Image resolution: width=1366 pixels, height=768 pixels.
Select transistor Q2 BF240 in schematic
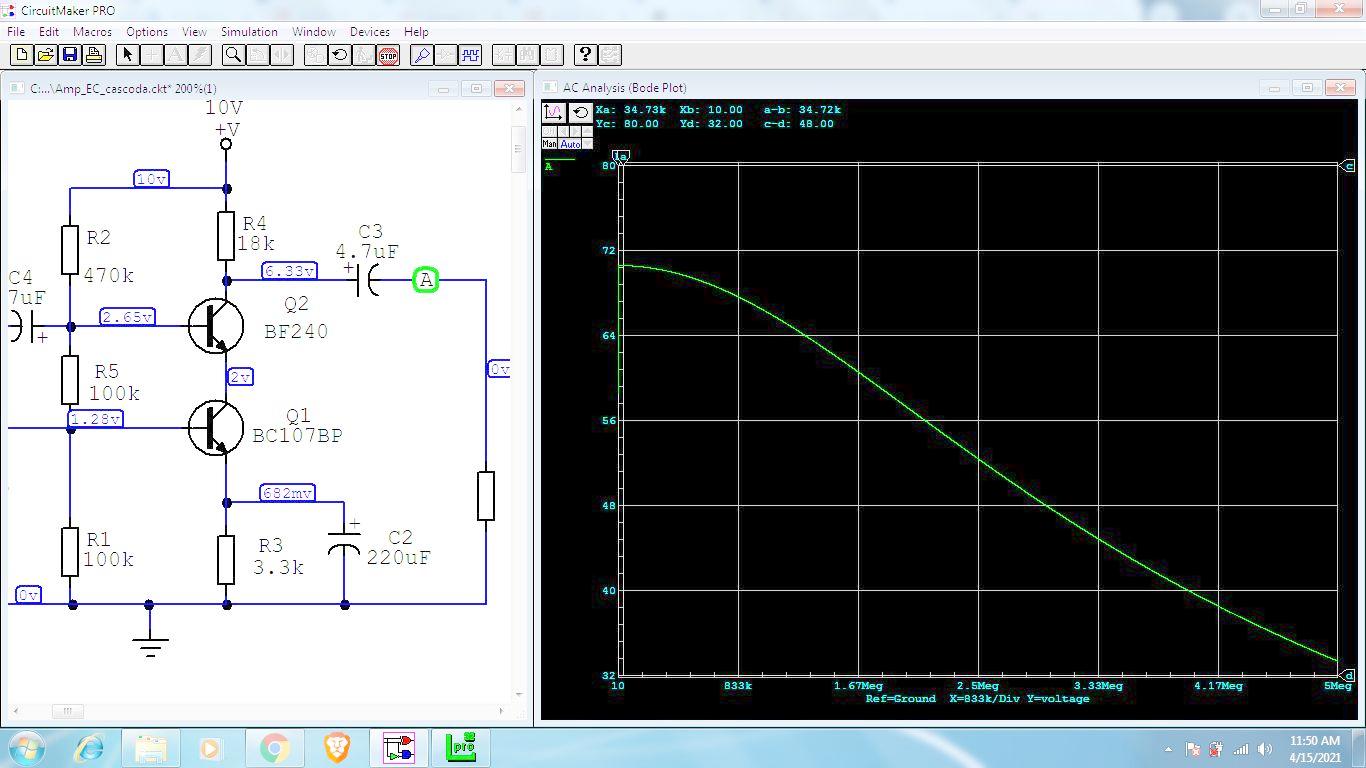(x=216, y=326)
